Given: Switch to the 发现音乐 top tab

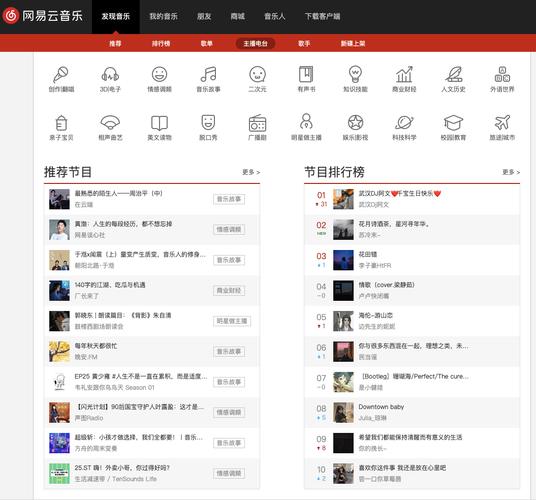Looking at the screenshot, I should click(x=116, y=16).
